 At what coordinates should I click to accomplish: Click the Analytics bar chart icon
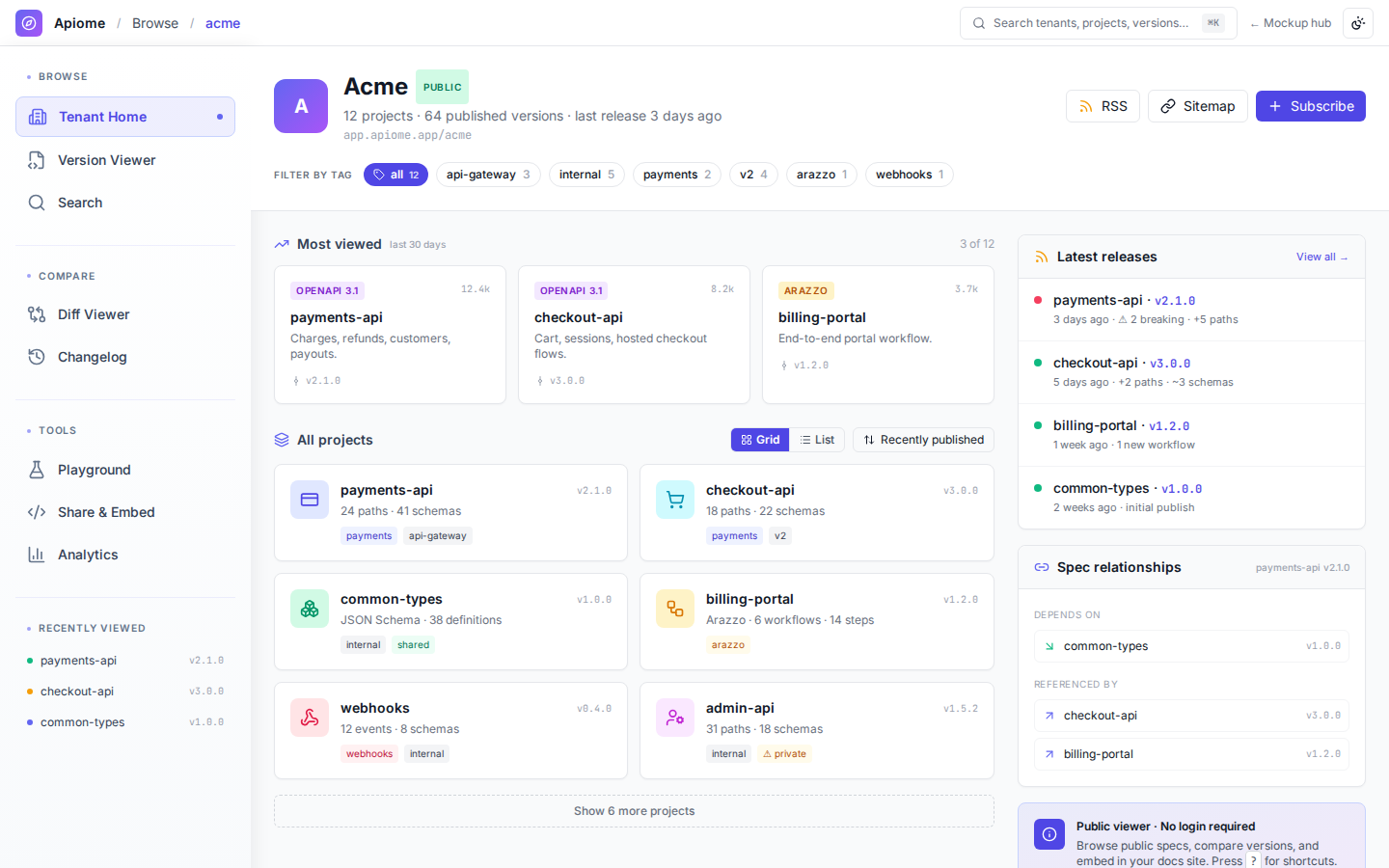pos(37,555)
